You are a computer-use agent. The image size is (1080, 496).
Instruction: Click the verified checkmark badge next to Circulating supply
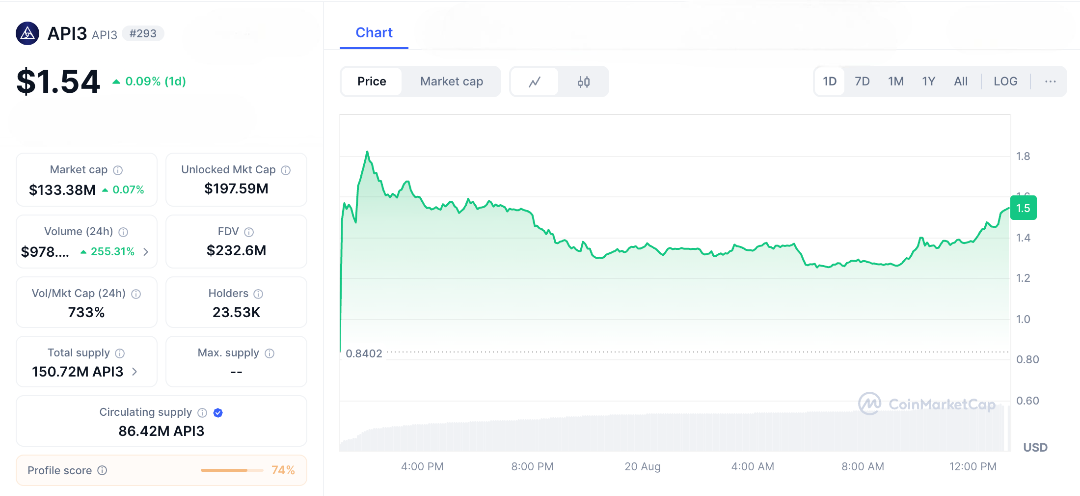click(218, 413)
